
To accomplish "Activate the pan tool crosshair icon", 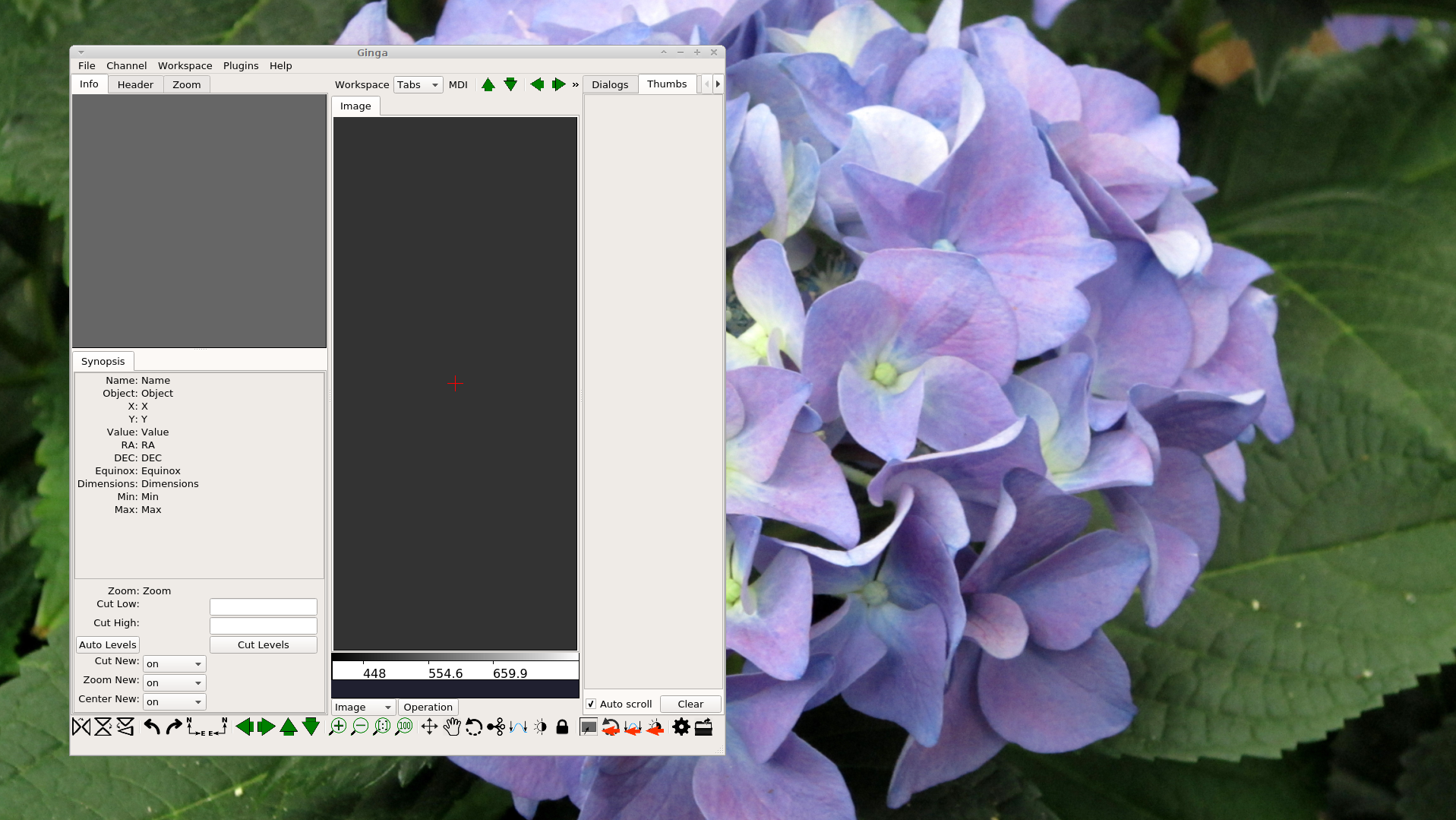I will coord(431,727).
